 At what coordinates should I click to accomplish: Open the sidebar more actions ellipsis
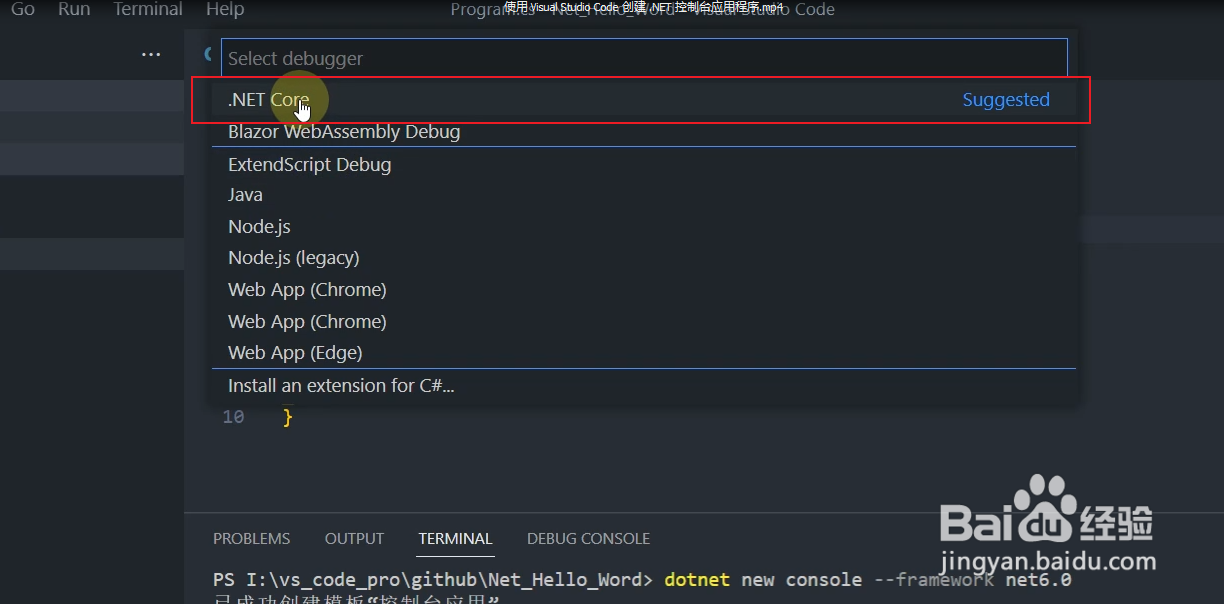pos(151,54)
